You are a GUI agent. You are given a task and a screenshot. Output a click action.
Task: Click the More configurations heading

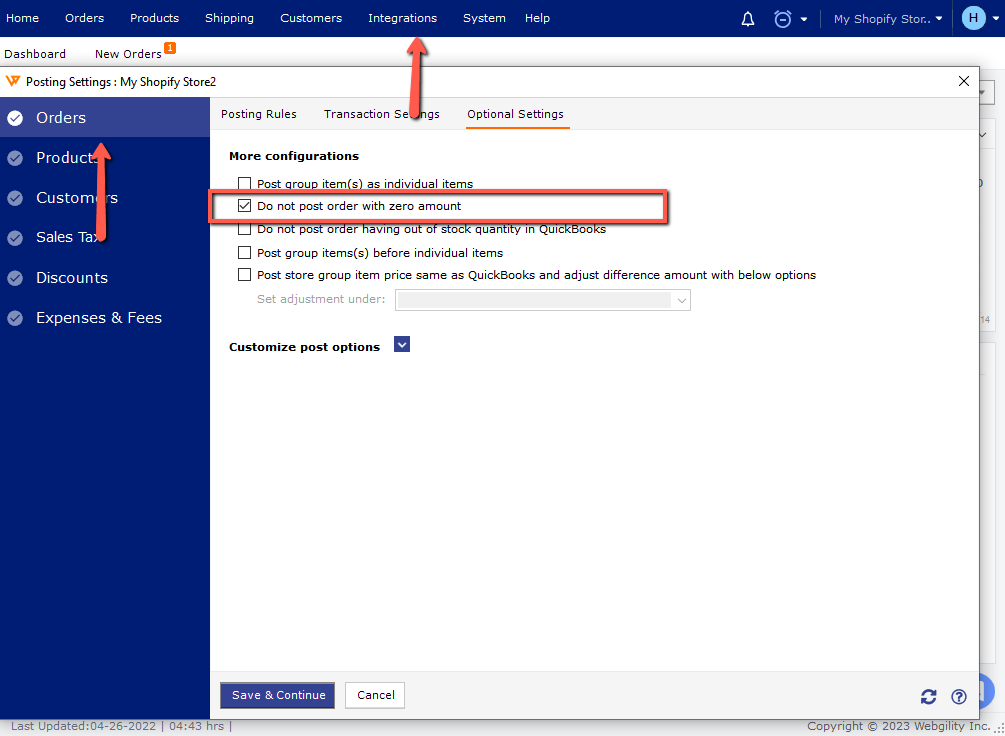pyautogui.click(x=294, y=156)
